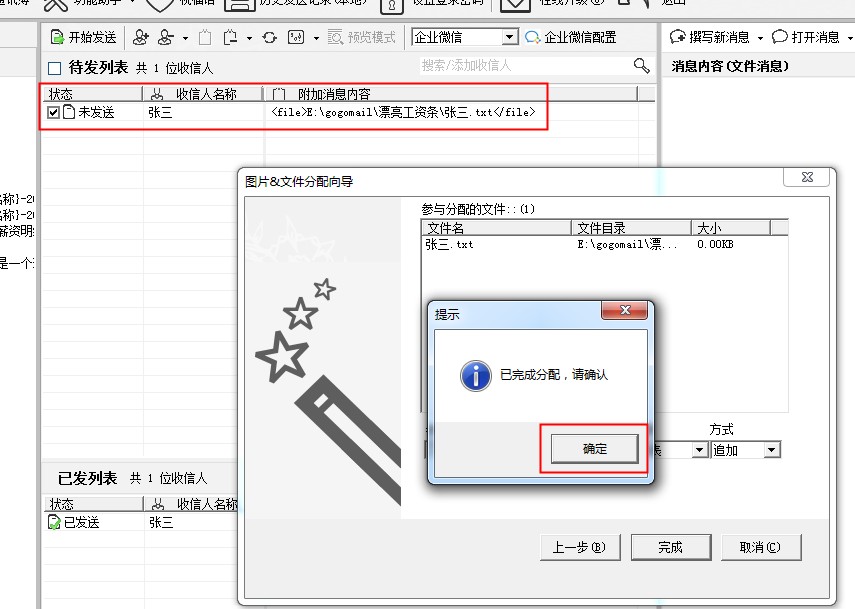Screen dimensions: 855x609
Task: Click the refresh list icon in toolbar
Action: coord(269,38)
